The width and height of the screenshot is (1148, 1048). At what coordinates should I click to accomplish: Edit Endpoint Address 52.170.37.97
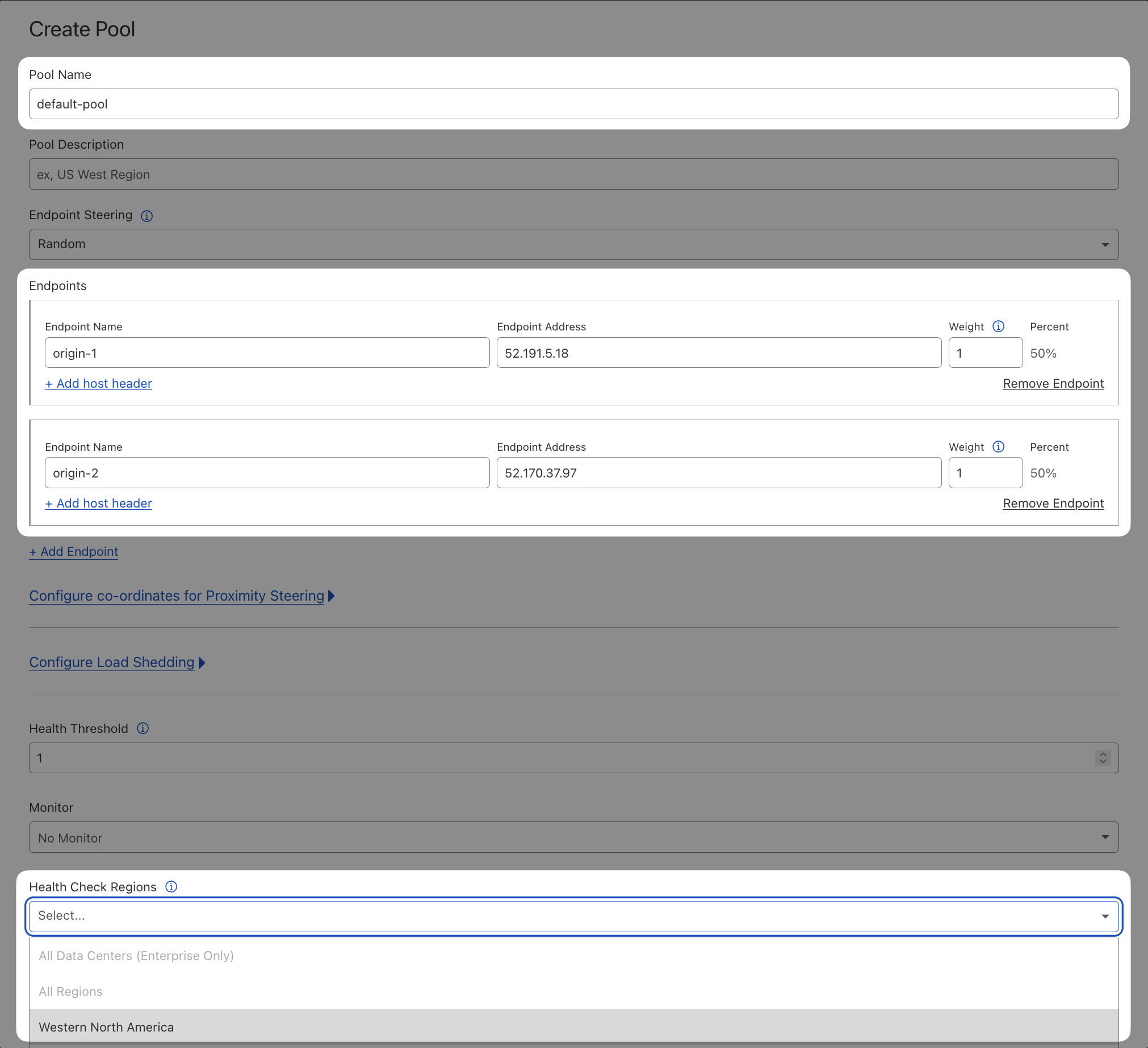tap(719, 472)
